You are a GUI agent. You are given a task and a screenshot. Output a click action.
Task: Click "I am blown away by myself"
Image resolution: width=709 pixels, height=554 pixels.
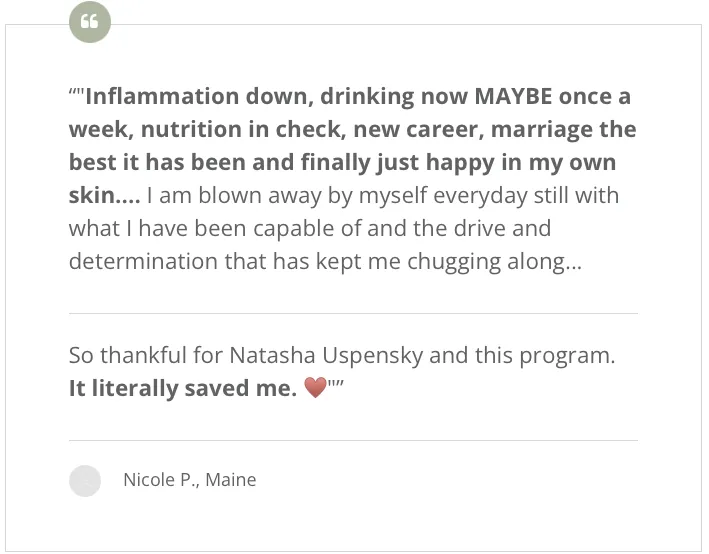coord(282,195)
